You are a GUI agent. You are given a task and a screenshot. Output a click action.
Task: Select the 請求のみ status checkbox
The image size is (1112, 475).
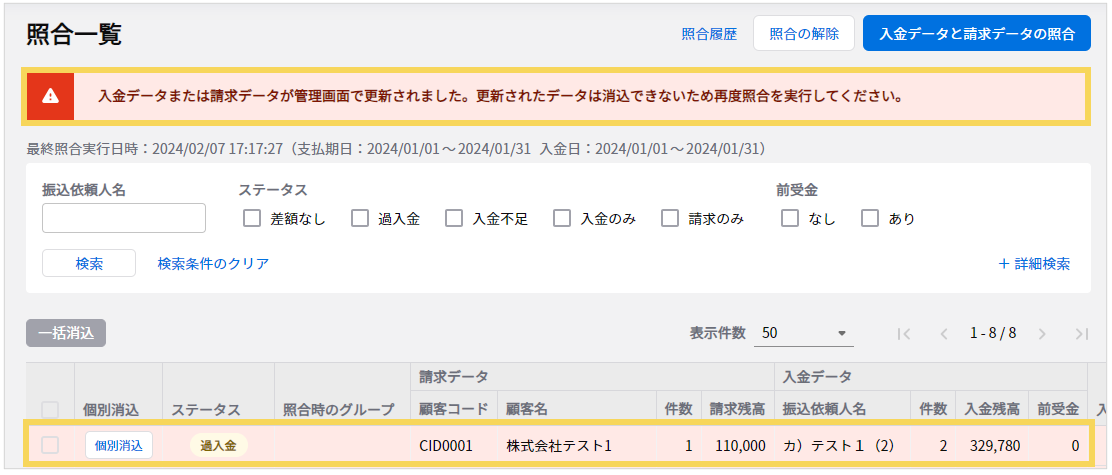pos(670,218)
